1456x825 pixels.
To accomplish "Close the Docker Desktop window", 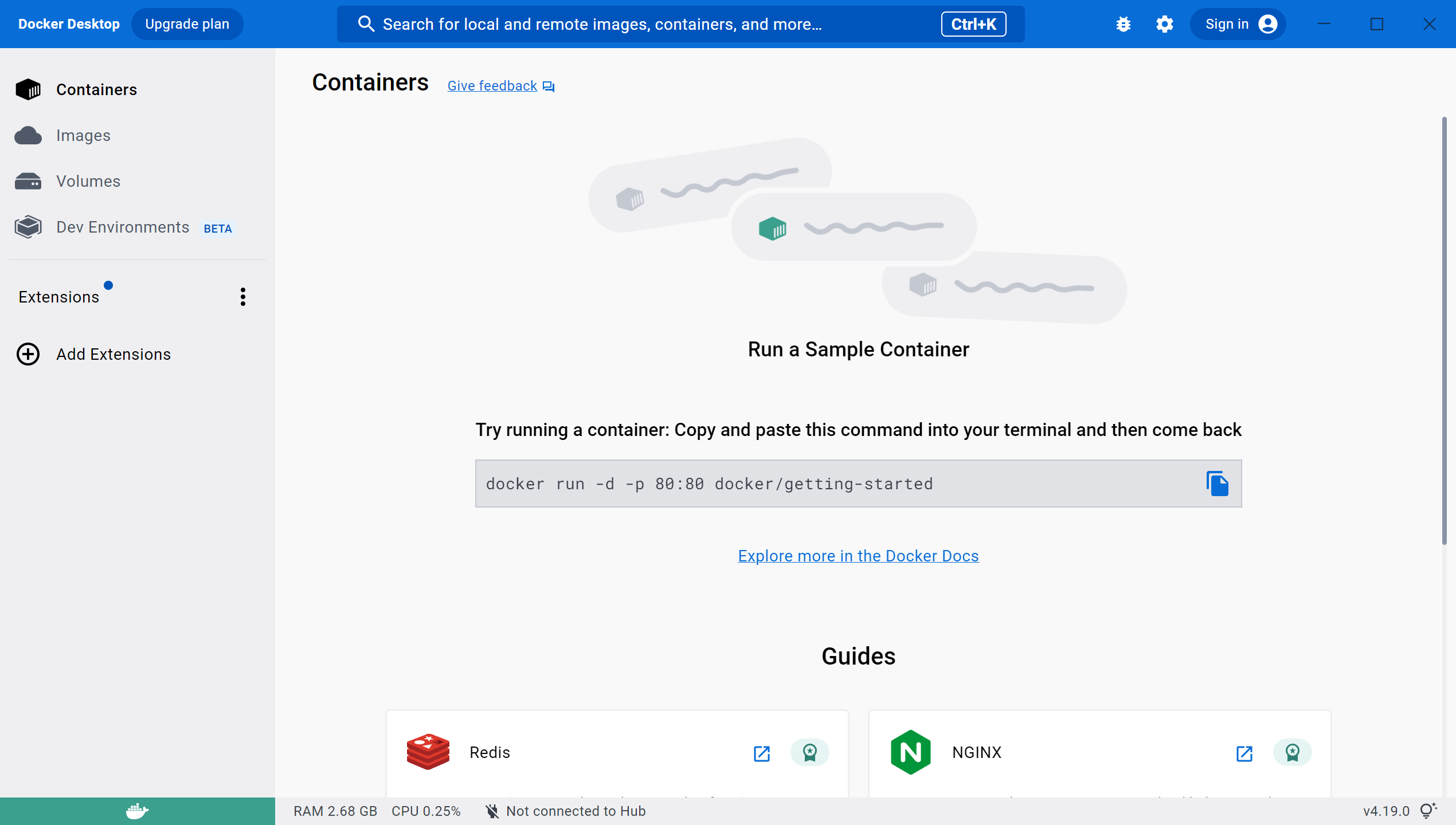I will tap(1430, 24).
